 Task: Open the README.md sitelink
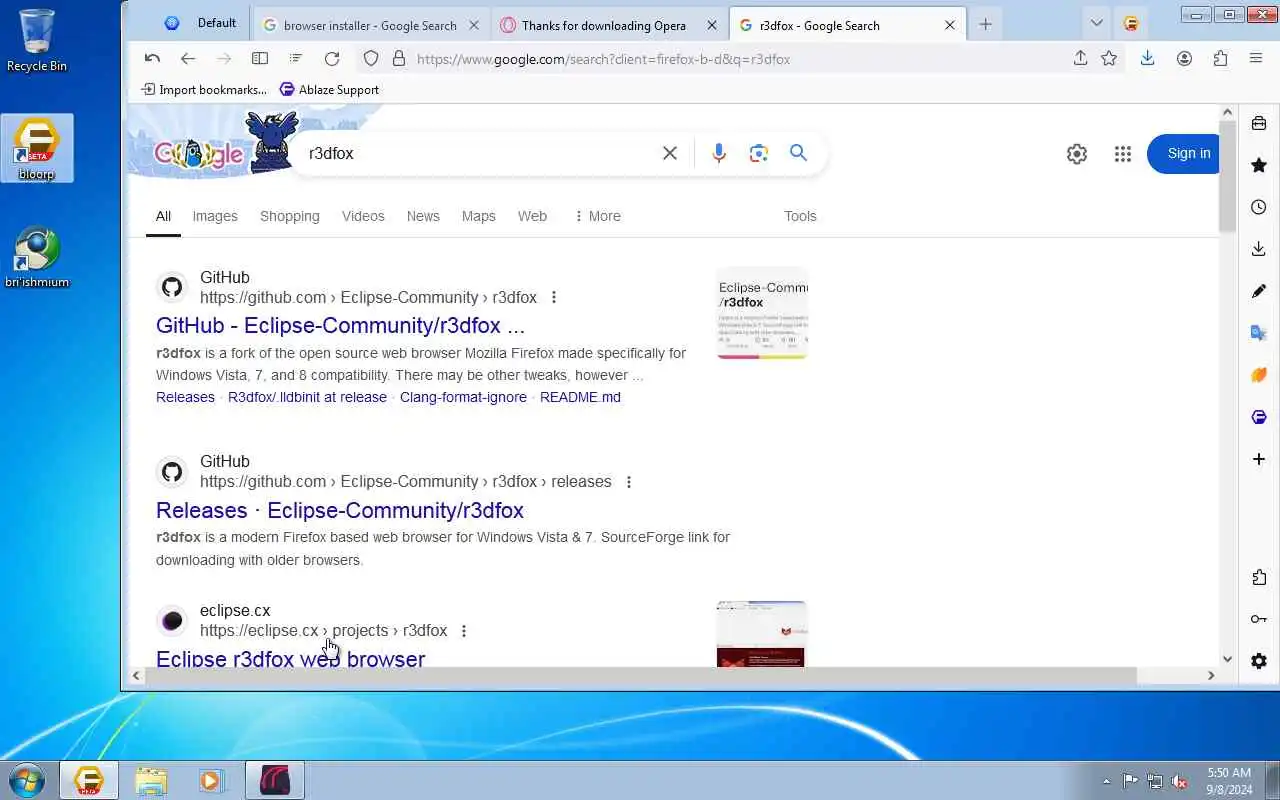click(x=580, y=397)
